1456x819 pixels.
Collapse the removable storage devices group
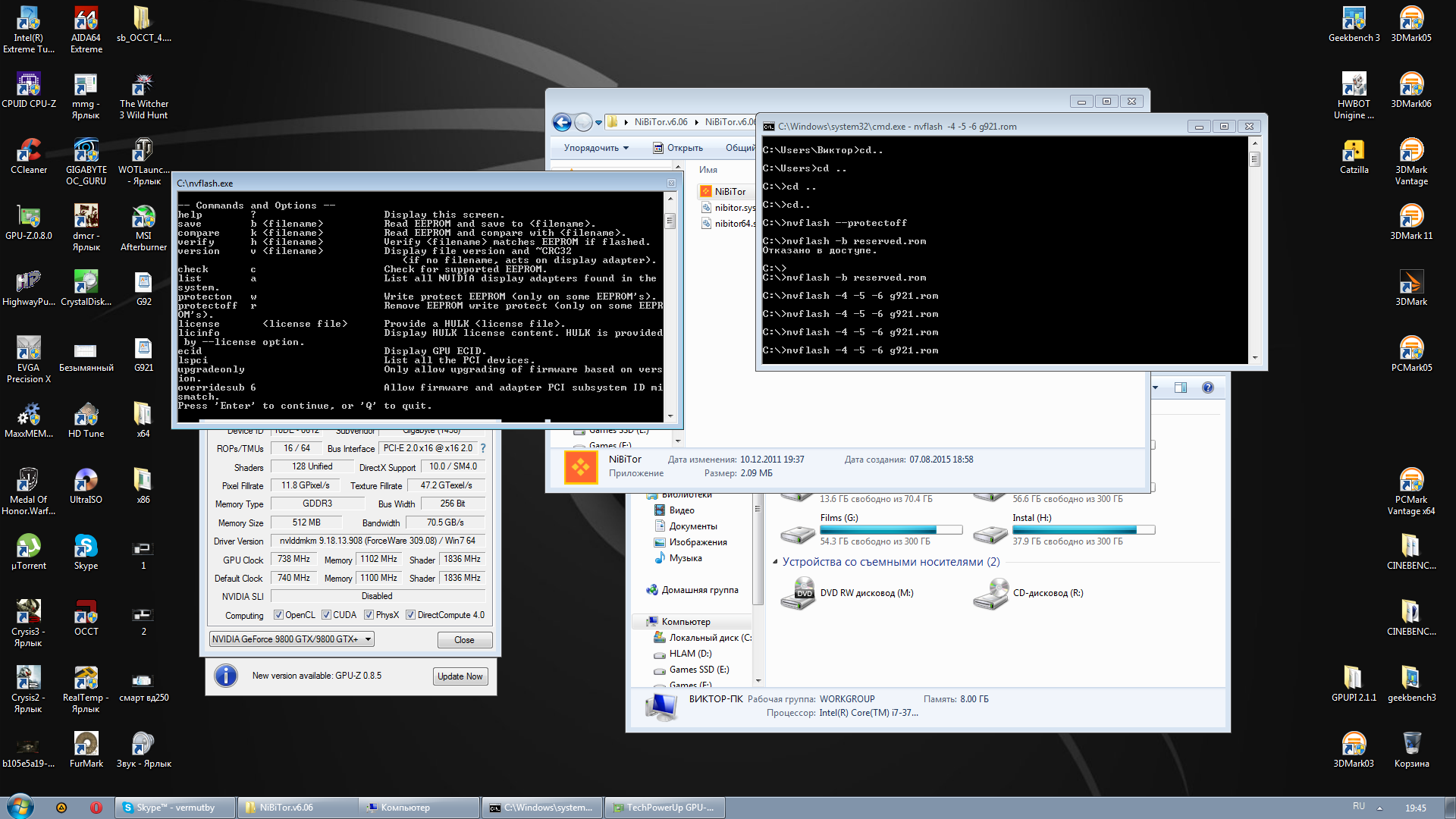click(x=775, y=562)
